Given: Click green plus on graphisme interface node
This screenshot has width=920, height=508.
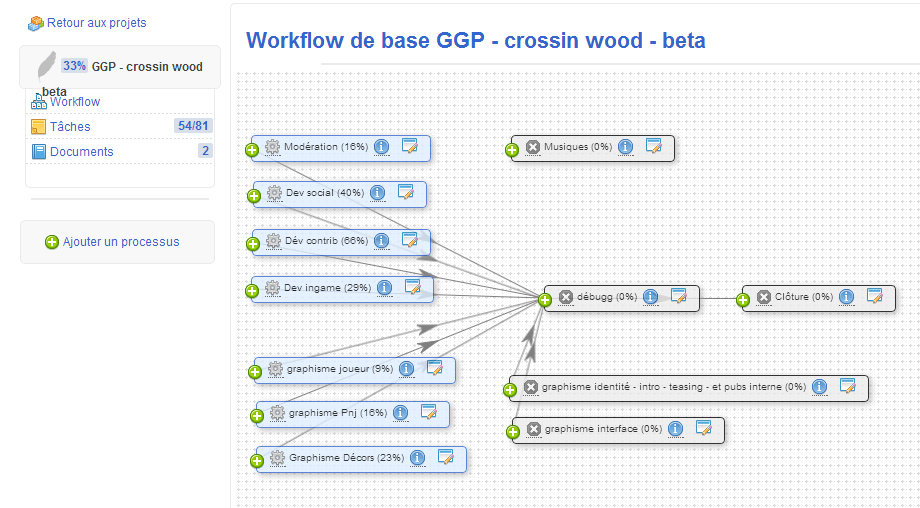Looking at the screenshot, I should pos(513,432).
